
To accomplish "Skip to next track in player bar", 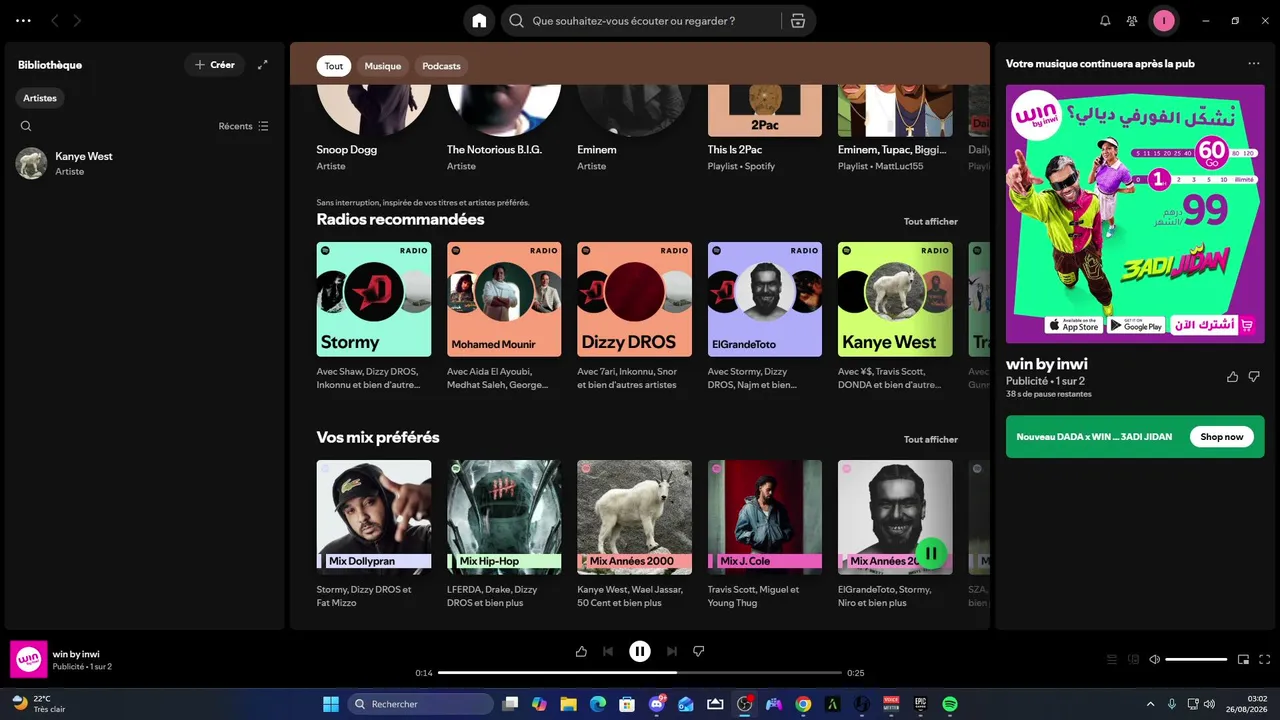I will point(672,651).
